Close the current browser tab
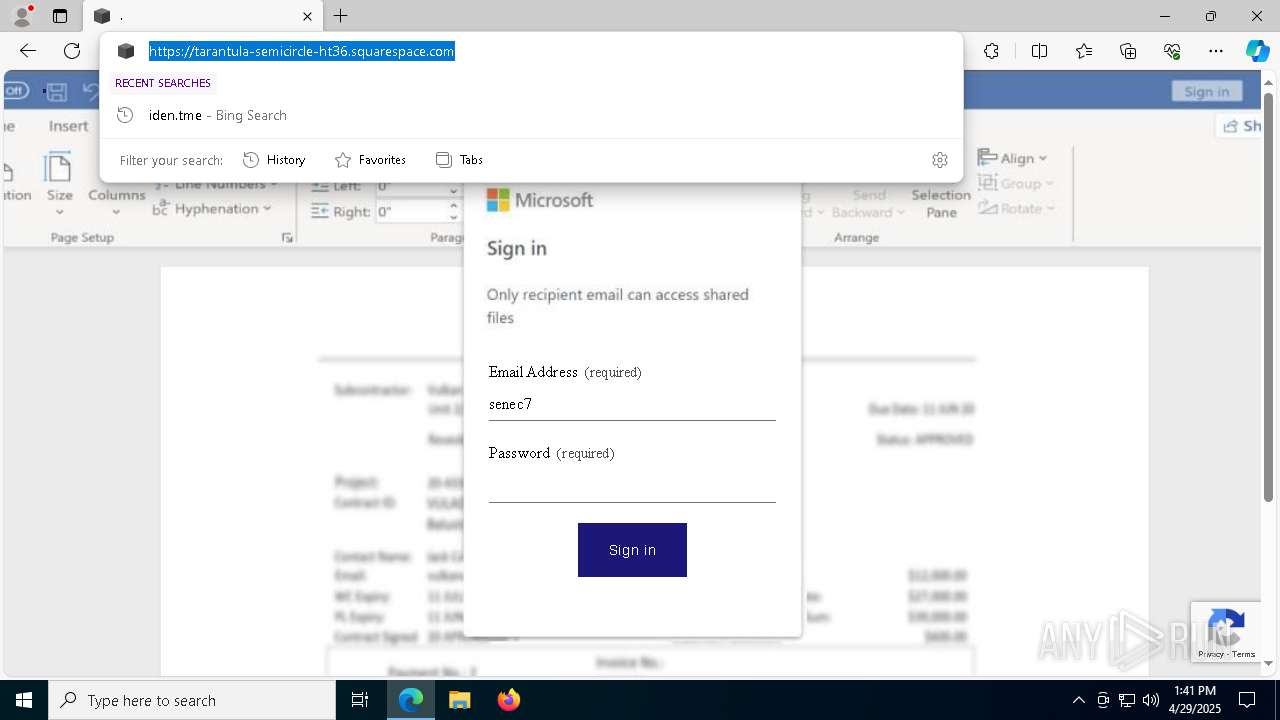This screenshot has width=1280, height=720. coord(307,16)
